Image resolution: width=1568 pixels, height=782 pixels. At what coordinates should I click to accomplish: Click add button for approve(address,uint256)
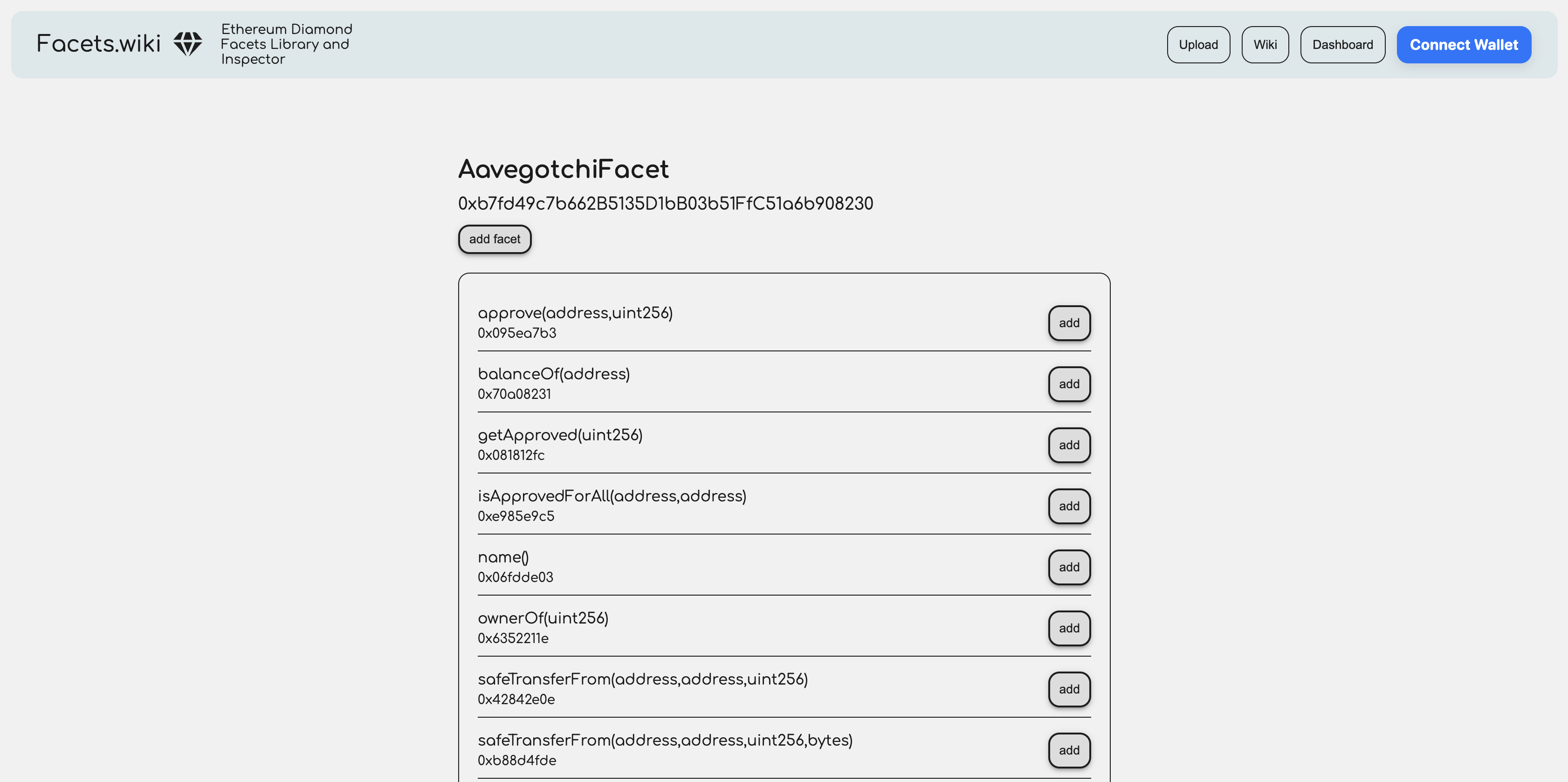(1069, 322)
